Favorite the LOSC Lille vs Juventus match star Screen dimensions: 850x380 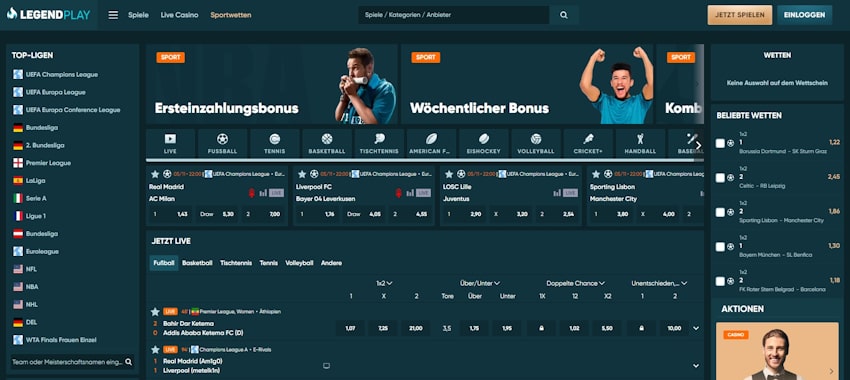tap(449, 174)
